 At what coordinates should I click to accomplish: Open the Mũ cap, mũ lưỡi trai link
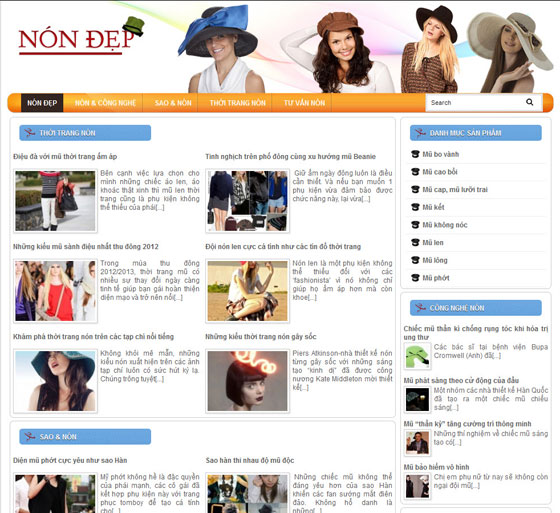coord(455,189)
